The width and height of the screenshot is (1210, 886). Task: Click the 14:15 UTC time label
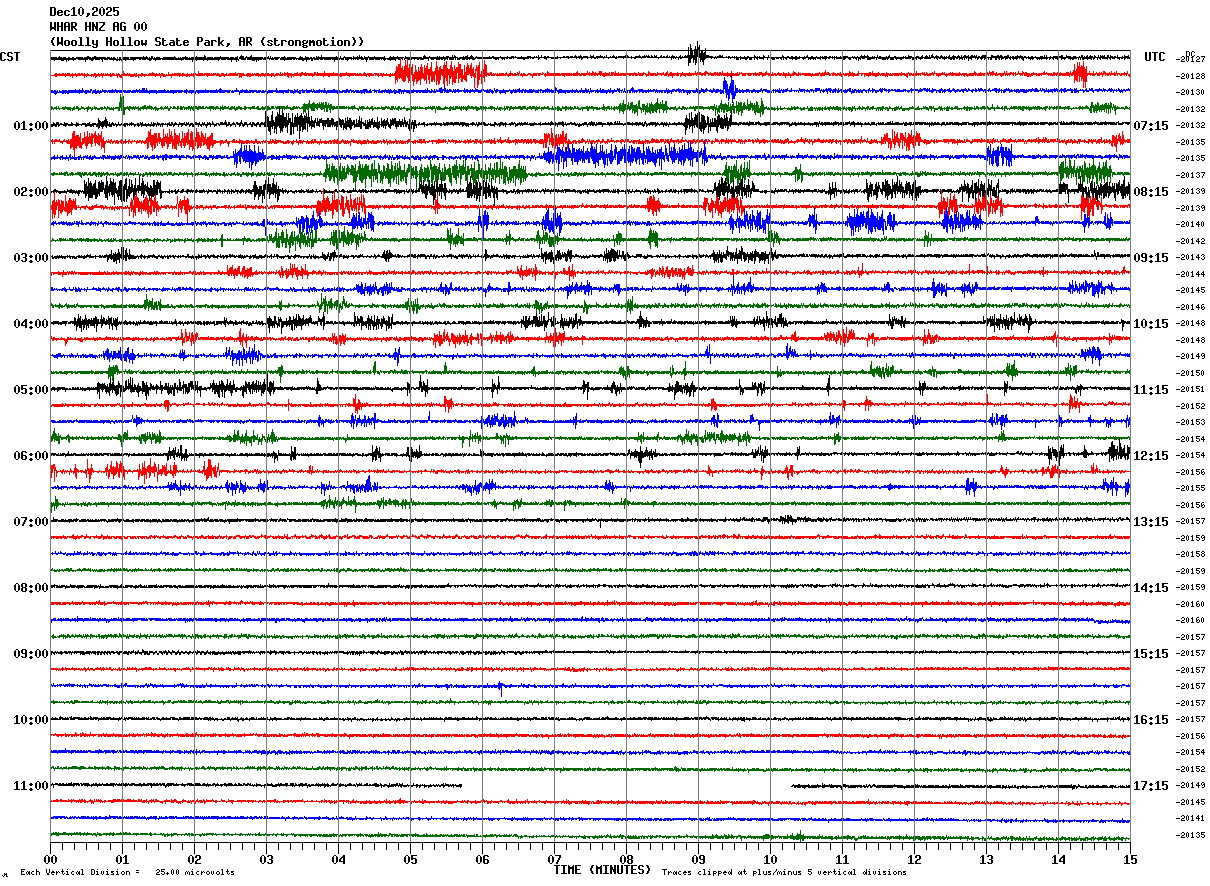1151,588
